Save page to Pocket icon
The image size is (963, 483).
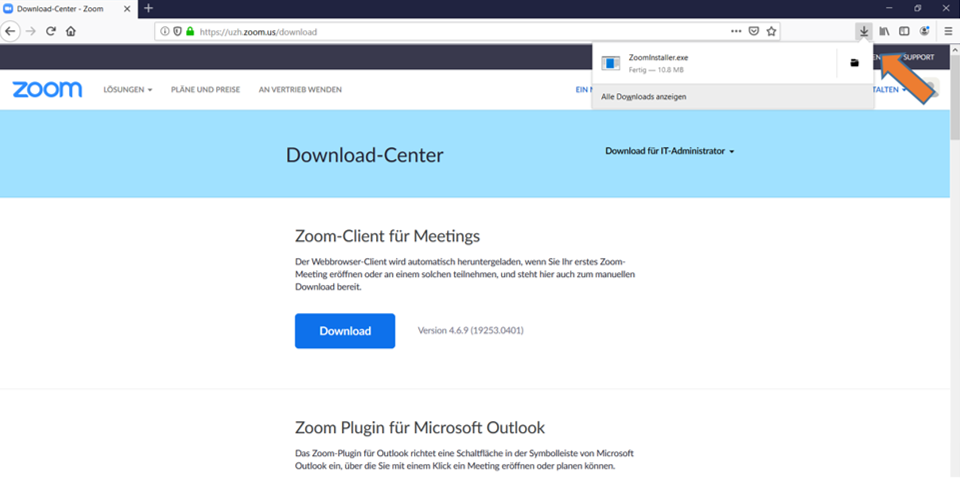pos(754,31)
